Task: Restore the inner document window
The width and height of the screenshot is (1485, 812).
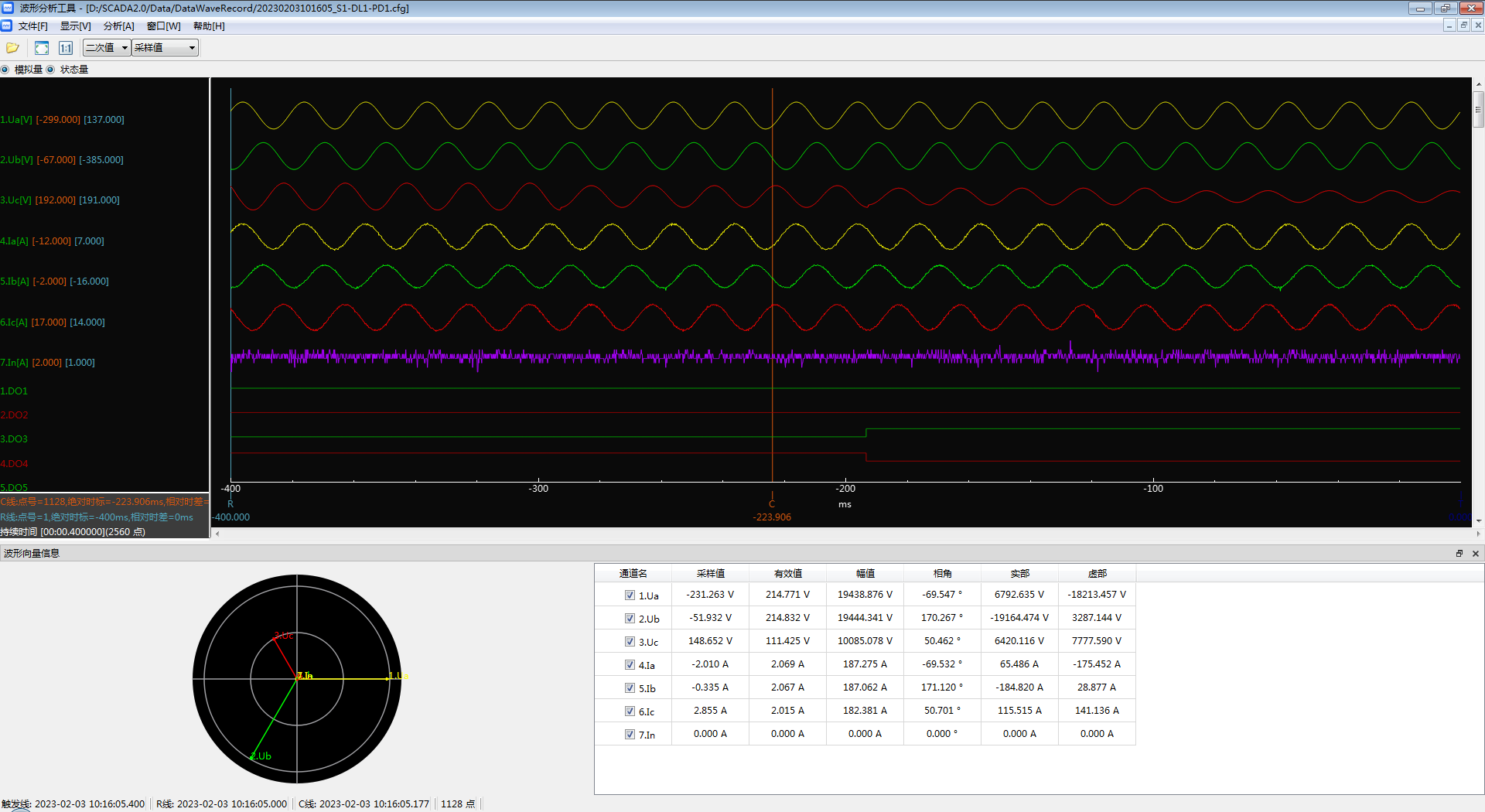Action: pos(1463,26)
